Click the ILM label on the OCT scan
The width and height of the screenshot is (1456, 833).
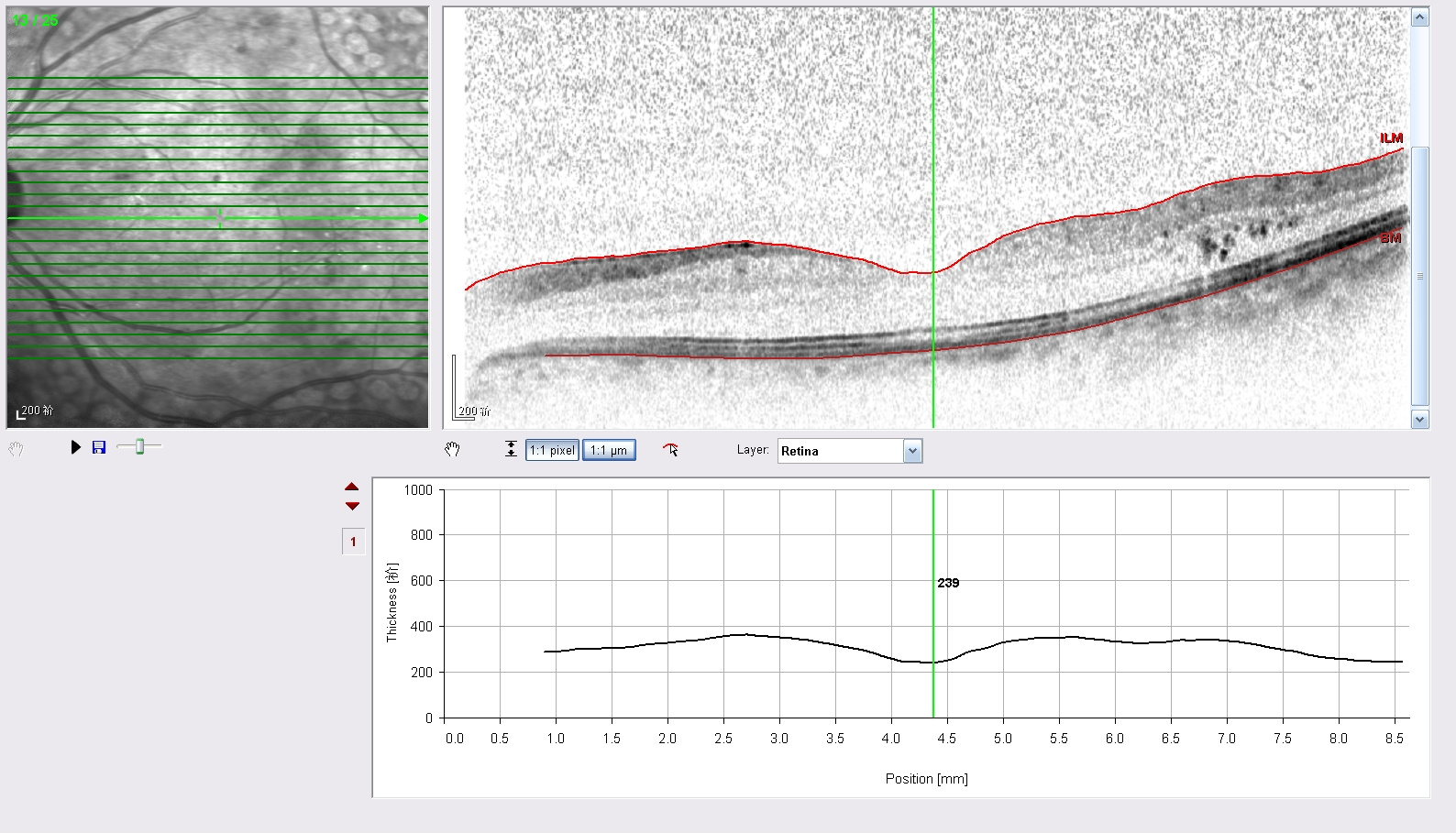(x=1391, y=138)
